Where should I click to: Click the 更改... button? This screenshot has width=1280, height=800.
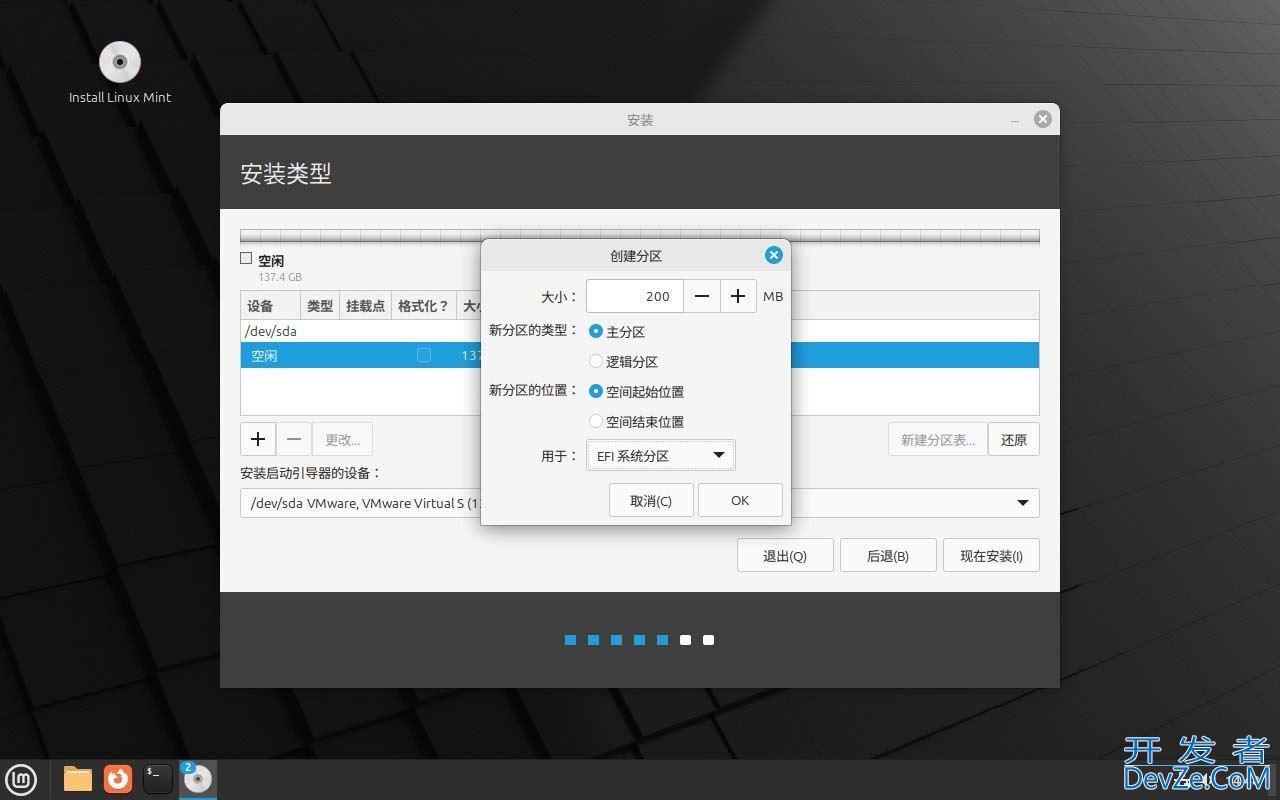343,439
